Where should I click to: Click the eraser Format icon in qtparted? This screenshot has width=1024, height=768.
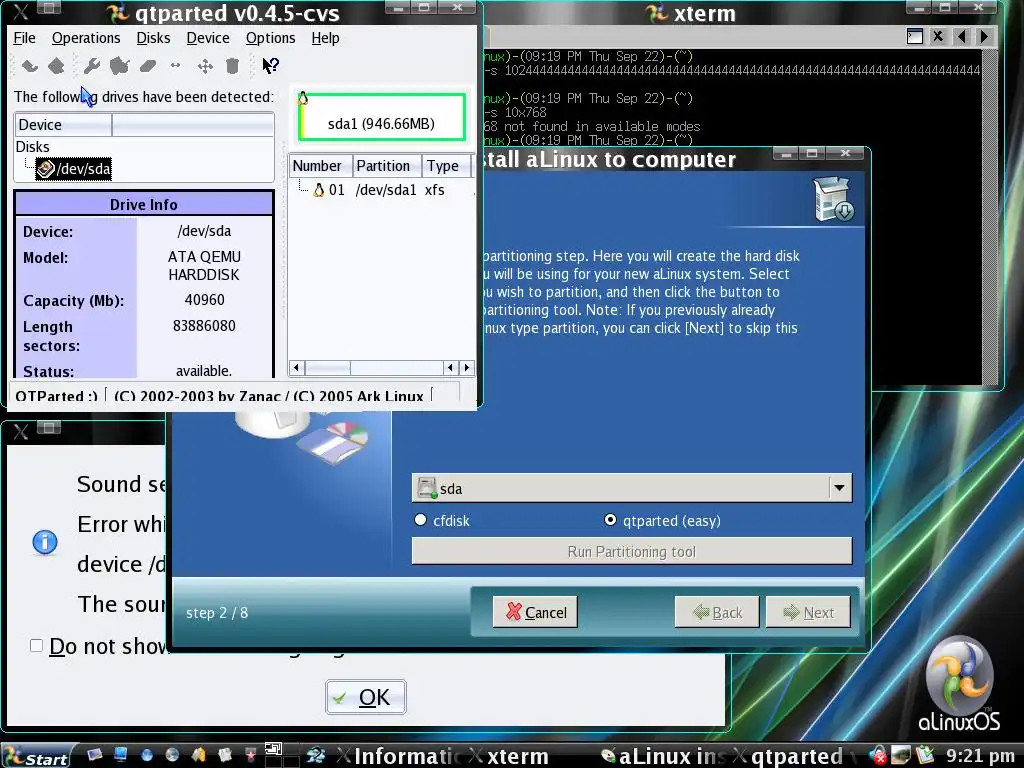coord(148,65)
